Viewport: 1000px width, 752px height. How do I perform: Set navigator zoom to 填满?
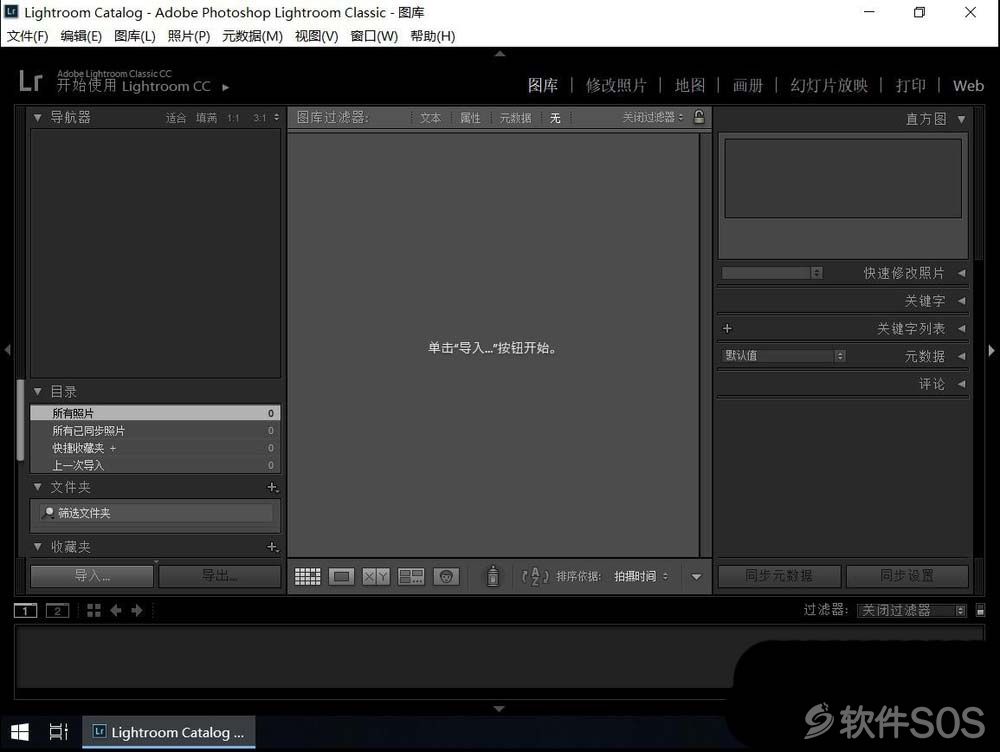click(207, 117)
